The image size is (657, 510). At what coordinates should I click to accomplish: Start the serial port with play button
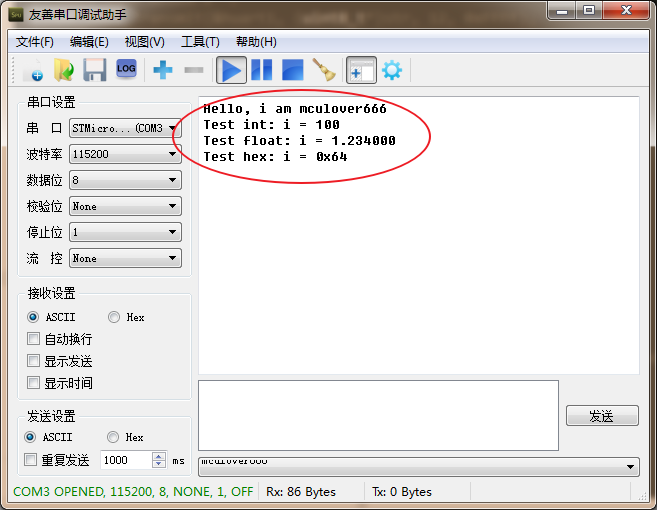click(231, 70)
